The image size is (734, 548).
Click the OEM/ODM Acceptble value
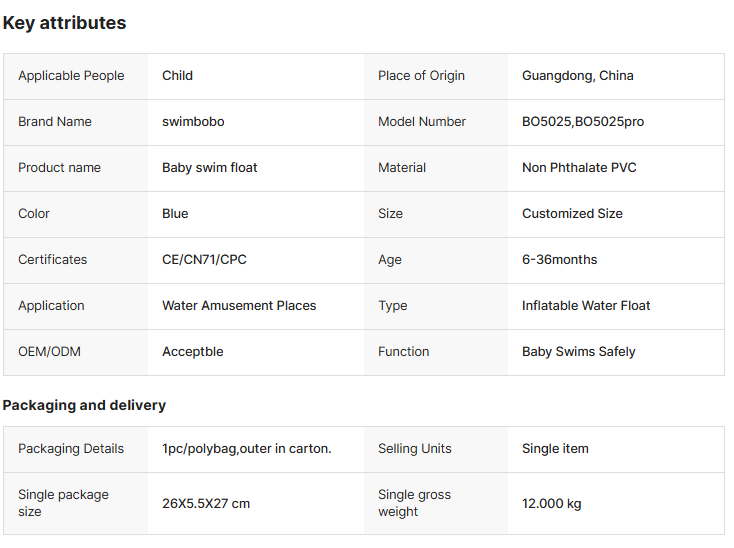pyautogui.click(x=193, y=352)
